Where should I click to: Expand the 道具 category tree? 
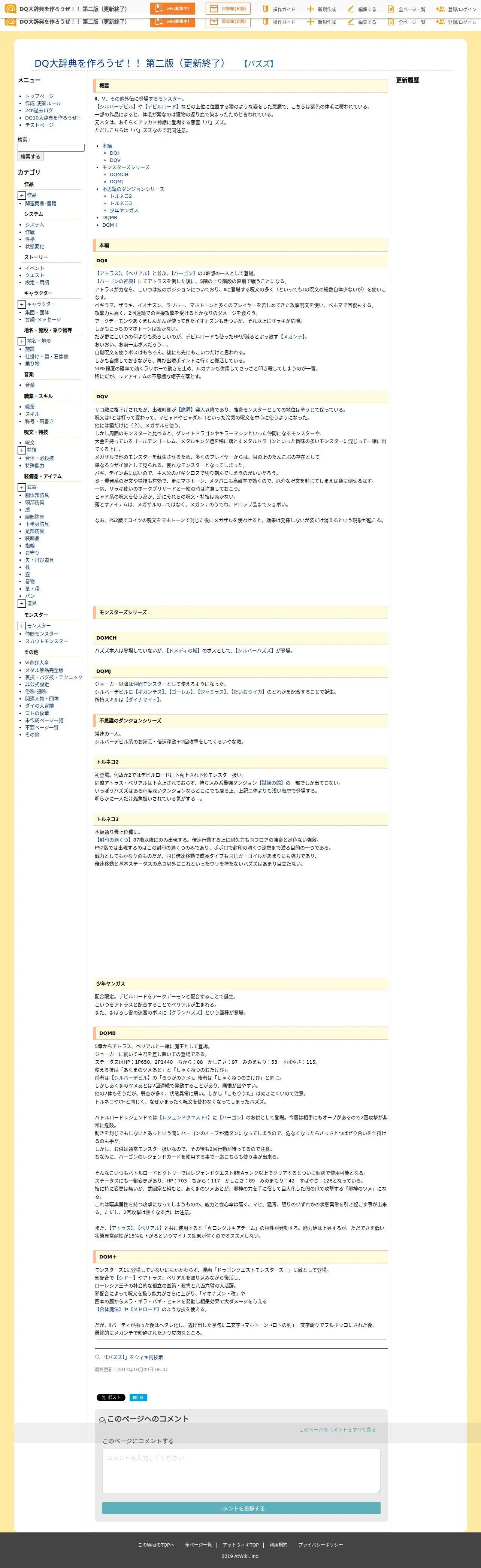click(21, 604)
